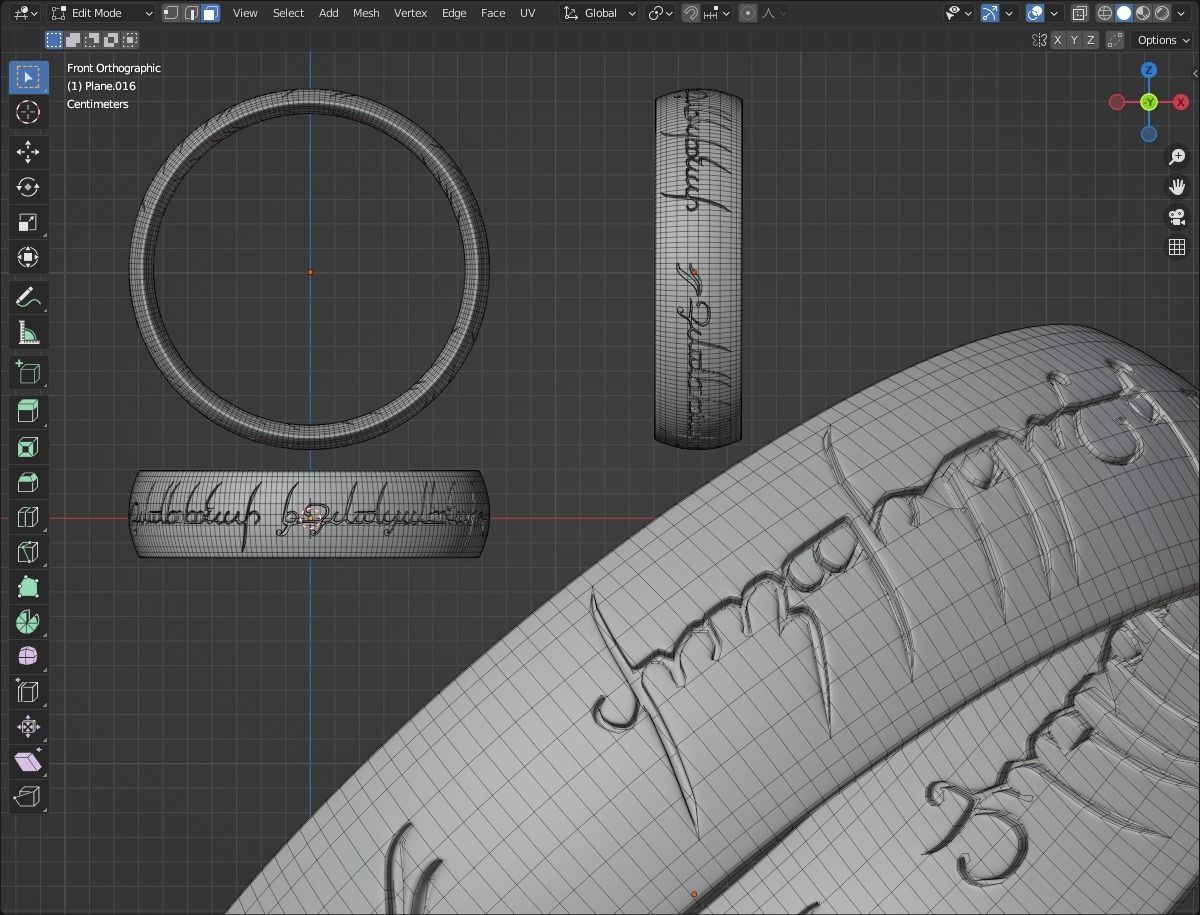Open the gizmo settings dropdown arrow
The height and width of the screenshot is (915, 1200).
[1009, 13]
